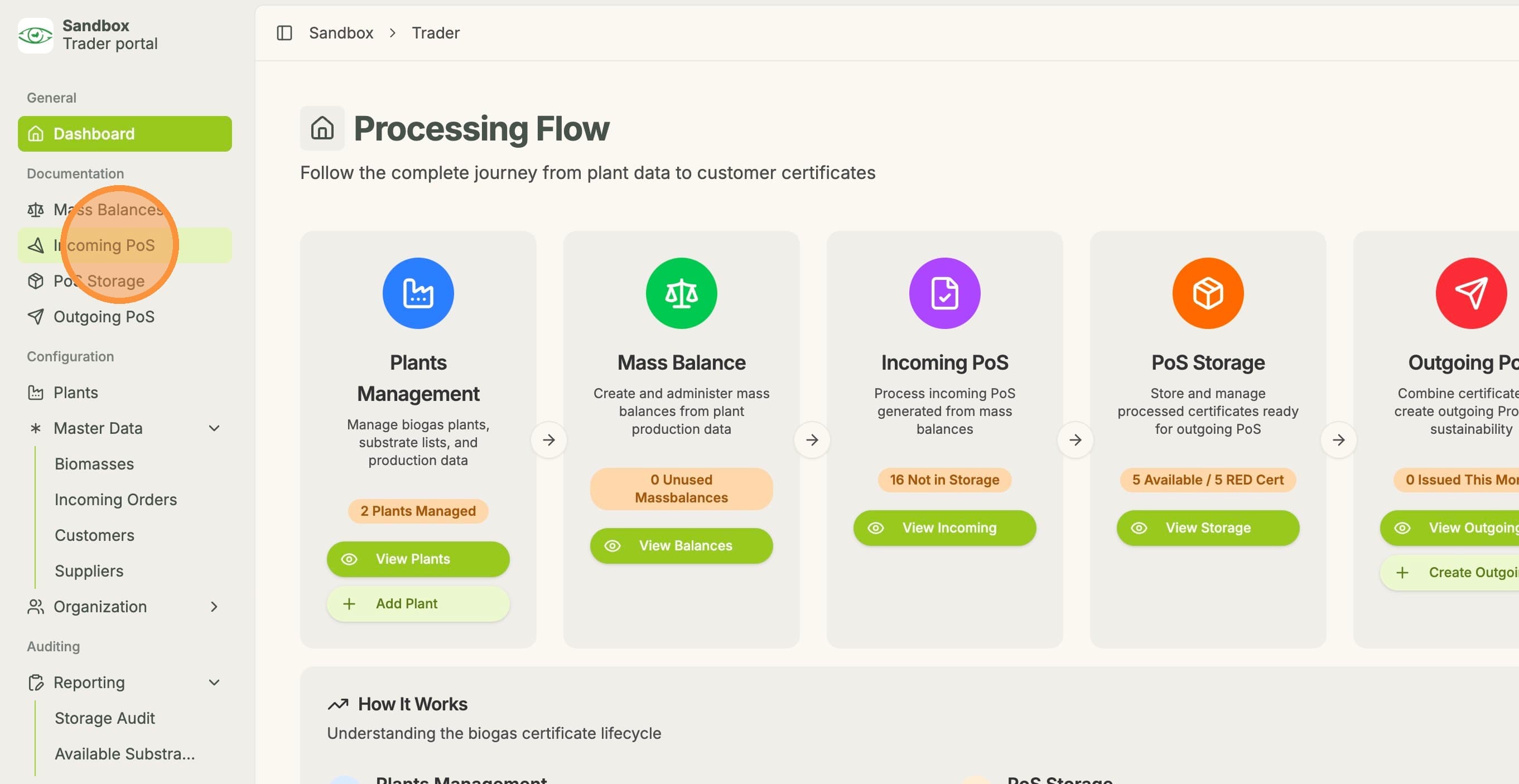Click the Sandbox eye logo icon
The height and width of the screenshot is (784, 1519).
(x=35, y=35)
